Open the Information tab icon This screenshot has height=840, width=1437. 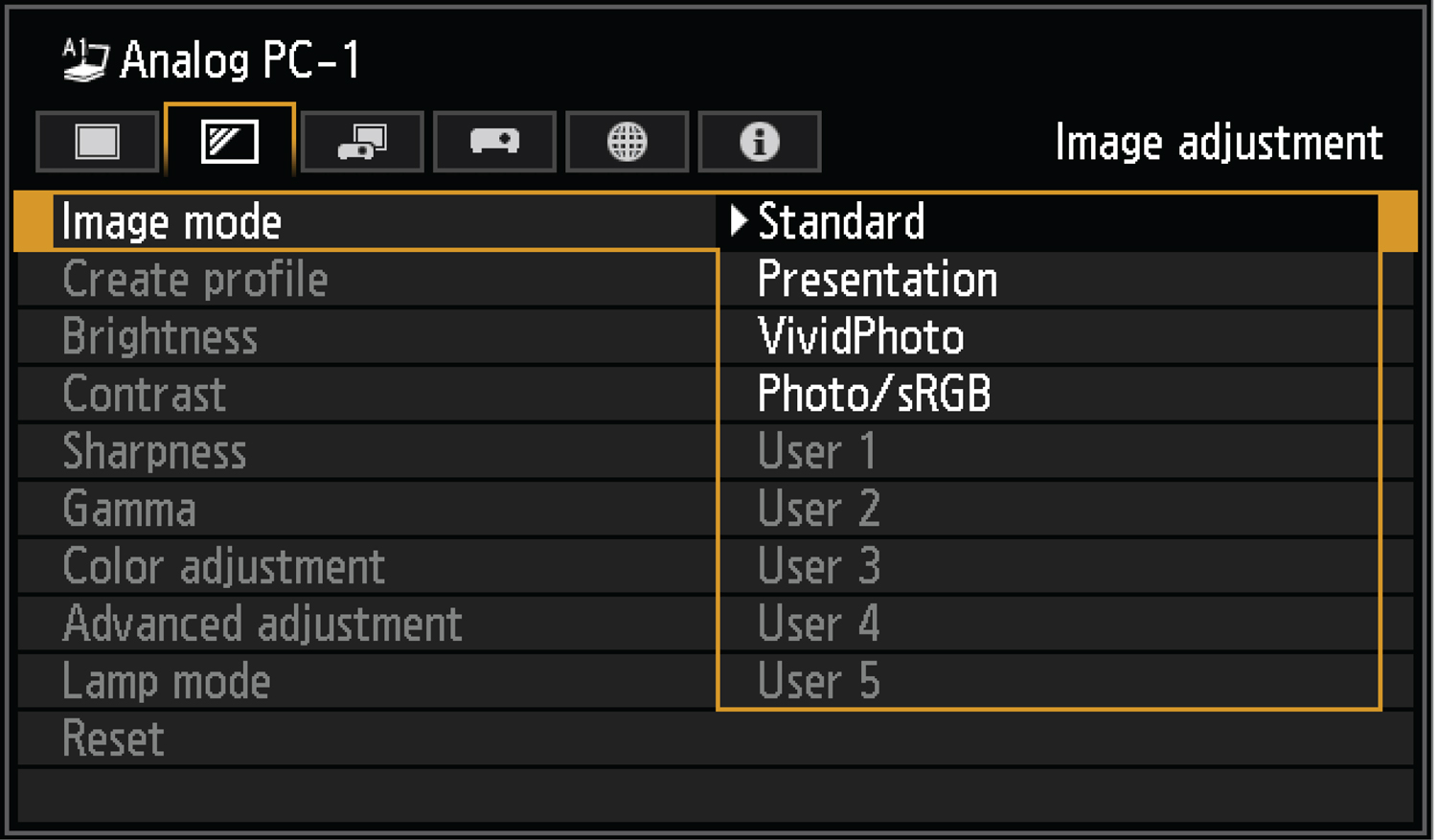coord(759,142)
